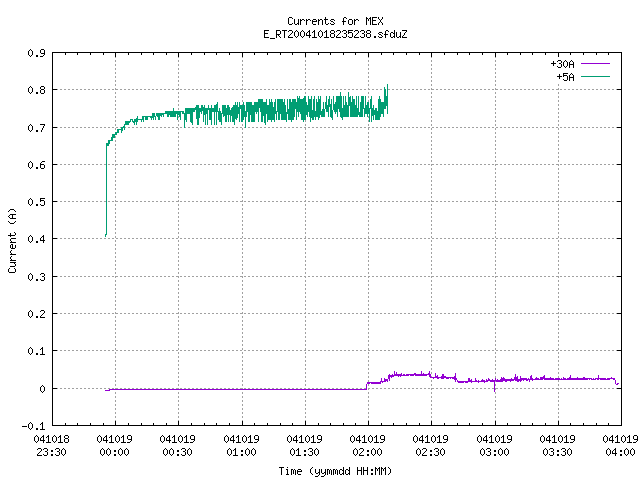Image resolution: width=640 pixels, height=480 pixels.
Task: Click the 0.2 y-axis tick label
Action: click(x=36, y=314)
